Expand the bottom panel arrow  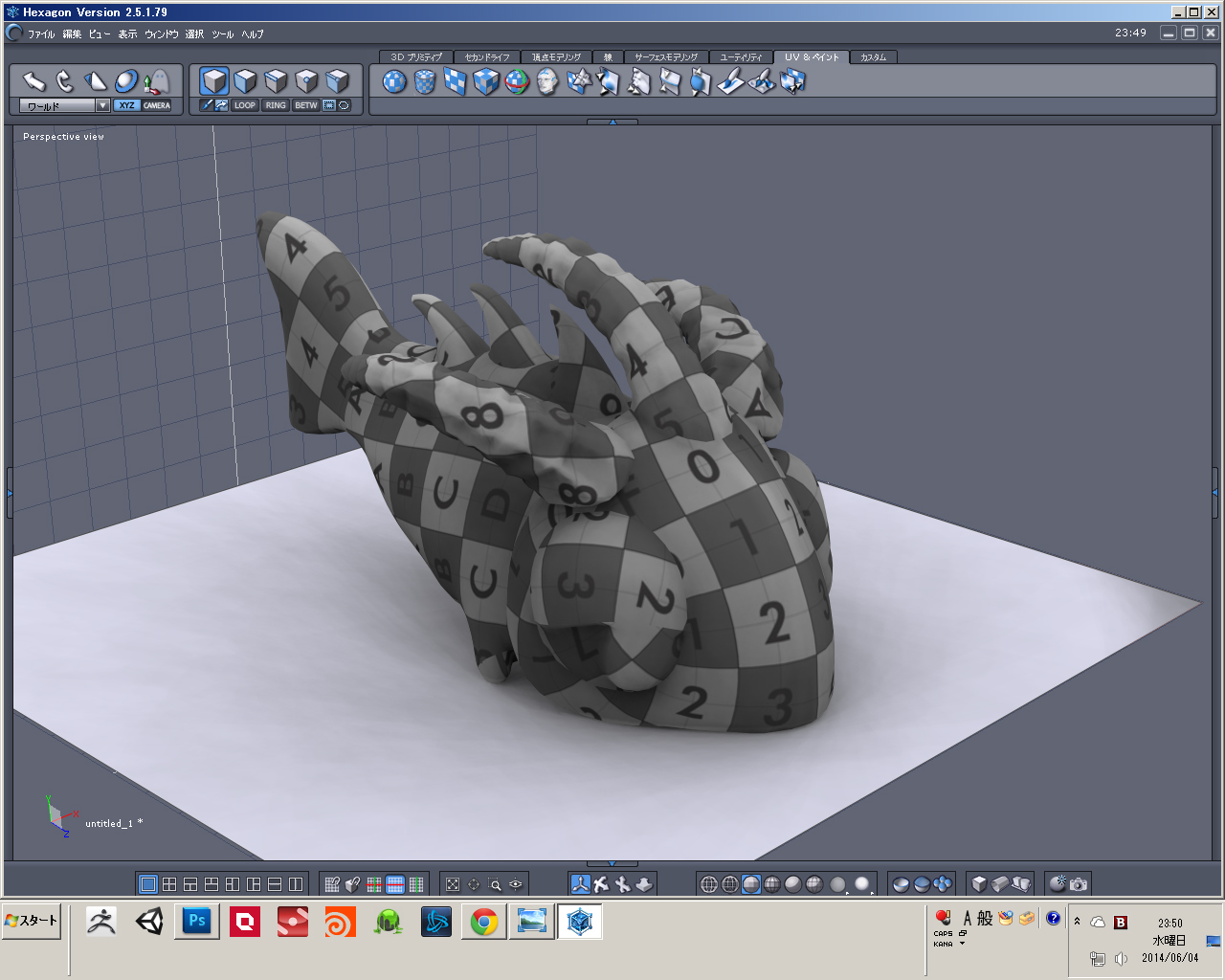[x=612, y=863]
